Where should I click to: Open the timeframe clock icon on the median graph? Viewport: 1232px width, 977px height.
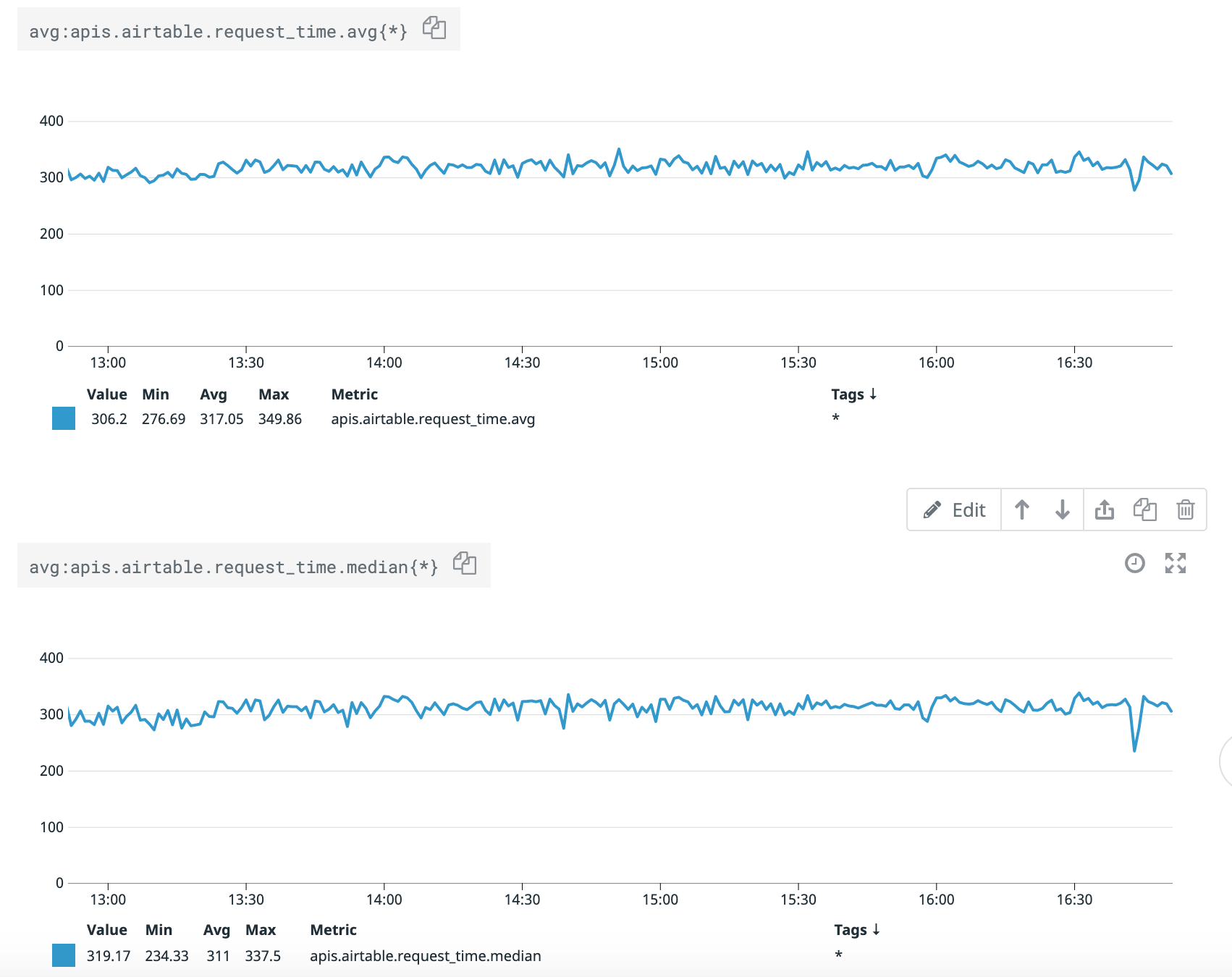[1134, 564]
